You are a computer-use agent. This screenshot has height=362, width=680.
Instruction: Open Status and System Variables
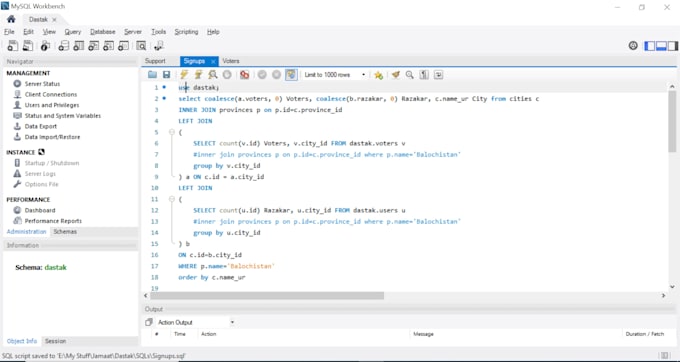click(x=62, y=115)
